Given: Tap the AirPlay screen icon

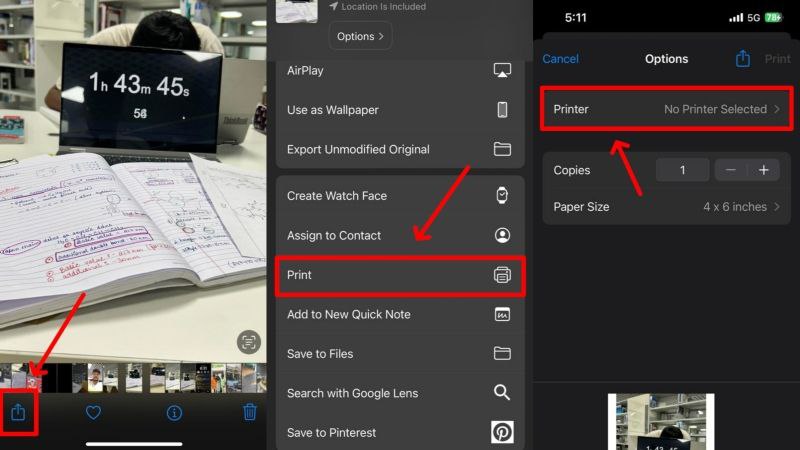Looking at the screenshot, I should pos(502,70).
